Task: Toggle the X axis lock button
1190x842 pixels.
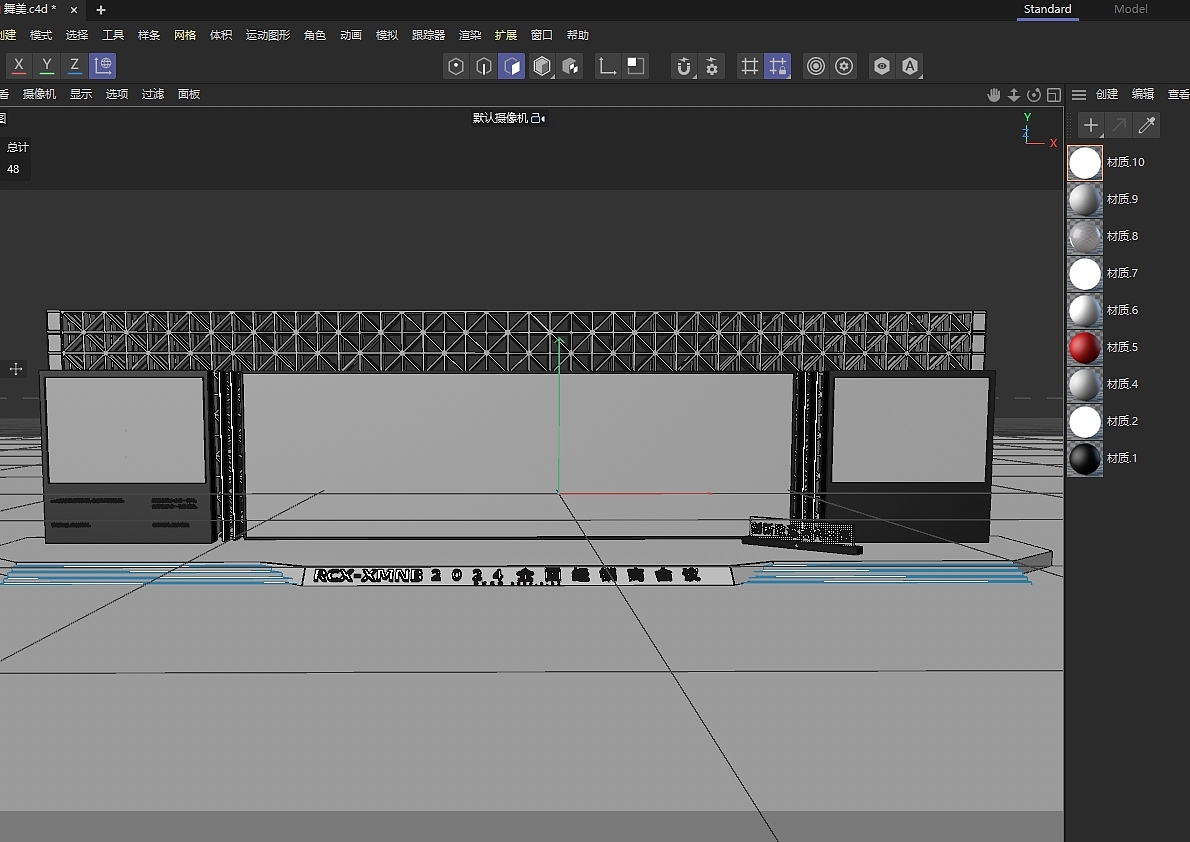Action: pyautogui.click(x=18, y=66)
